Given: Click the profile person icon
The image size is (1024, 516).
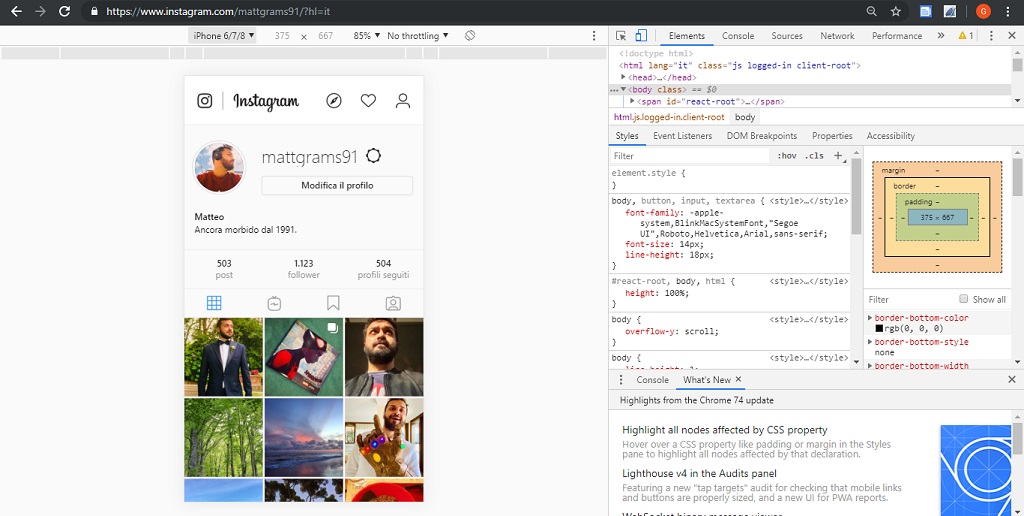Looking at the screenshot, I should [x=403, y=101].
